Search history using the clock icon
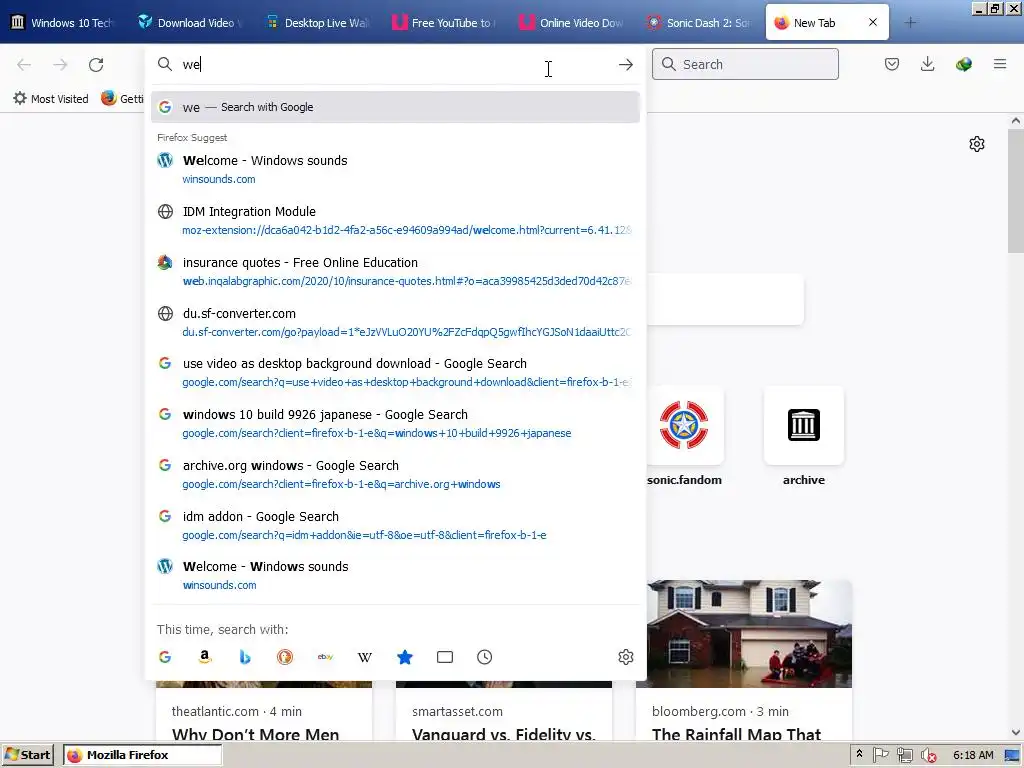This screenshot has width=1024, height=768. (485, 657)
